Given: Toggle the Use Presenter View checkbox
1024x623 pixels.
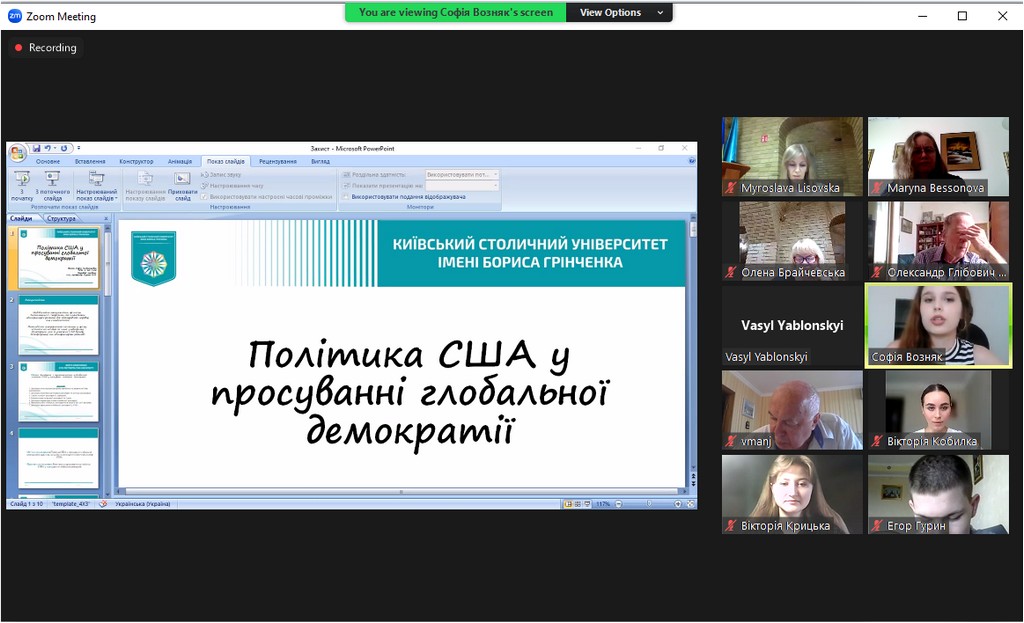Looking at the screenshot, I should pyautogui.click(x=346, y=197).
